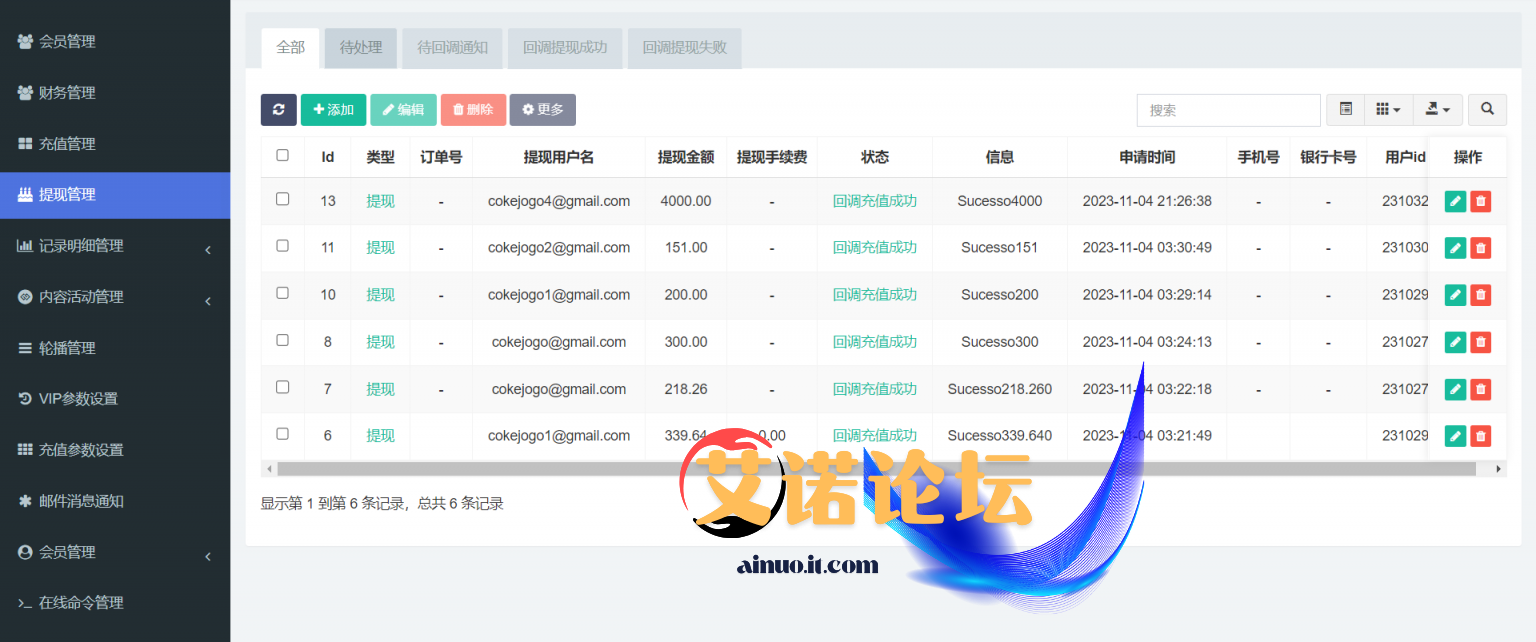Toggle the card view icon
Screen dimensions: 1536x642
[1345, 110]
